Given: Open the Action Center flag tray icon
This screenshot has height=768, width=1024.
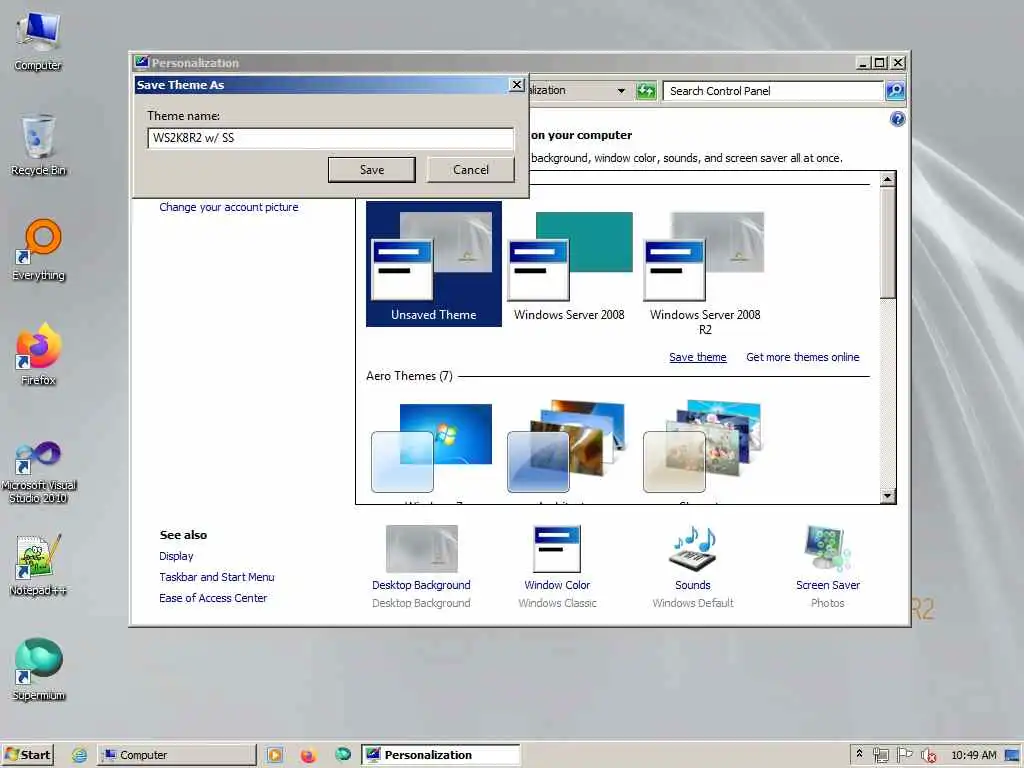Looking at the screenshot, I should coord(904,755).
